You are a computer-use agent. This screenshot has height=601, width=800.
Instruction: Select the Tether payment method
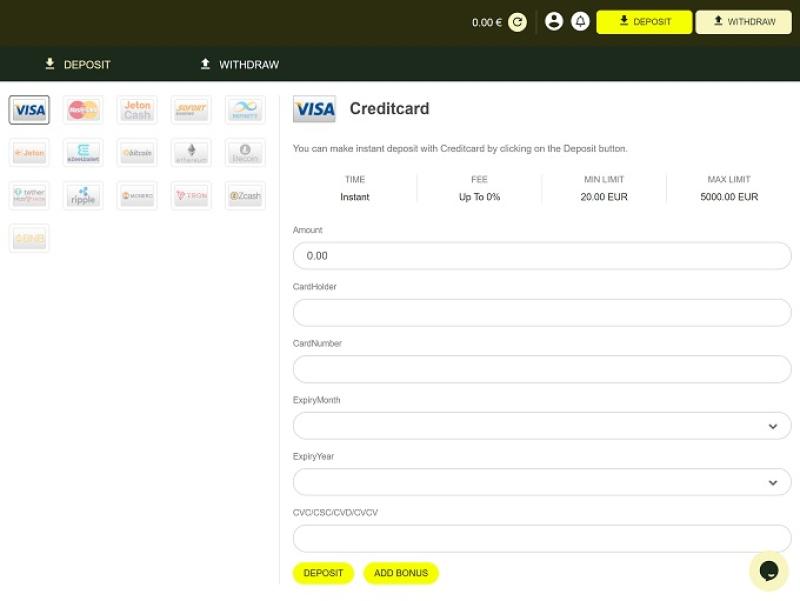[29, 196]
